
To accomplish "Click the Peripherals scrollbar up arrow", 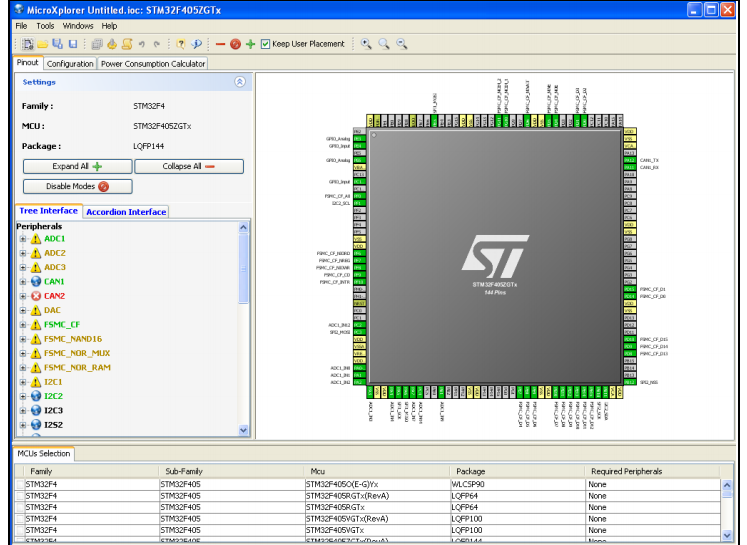I will (243, 227).
